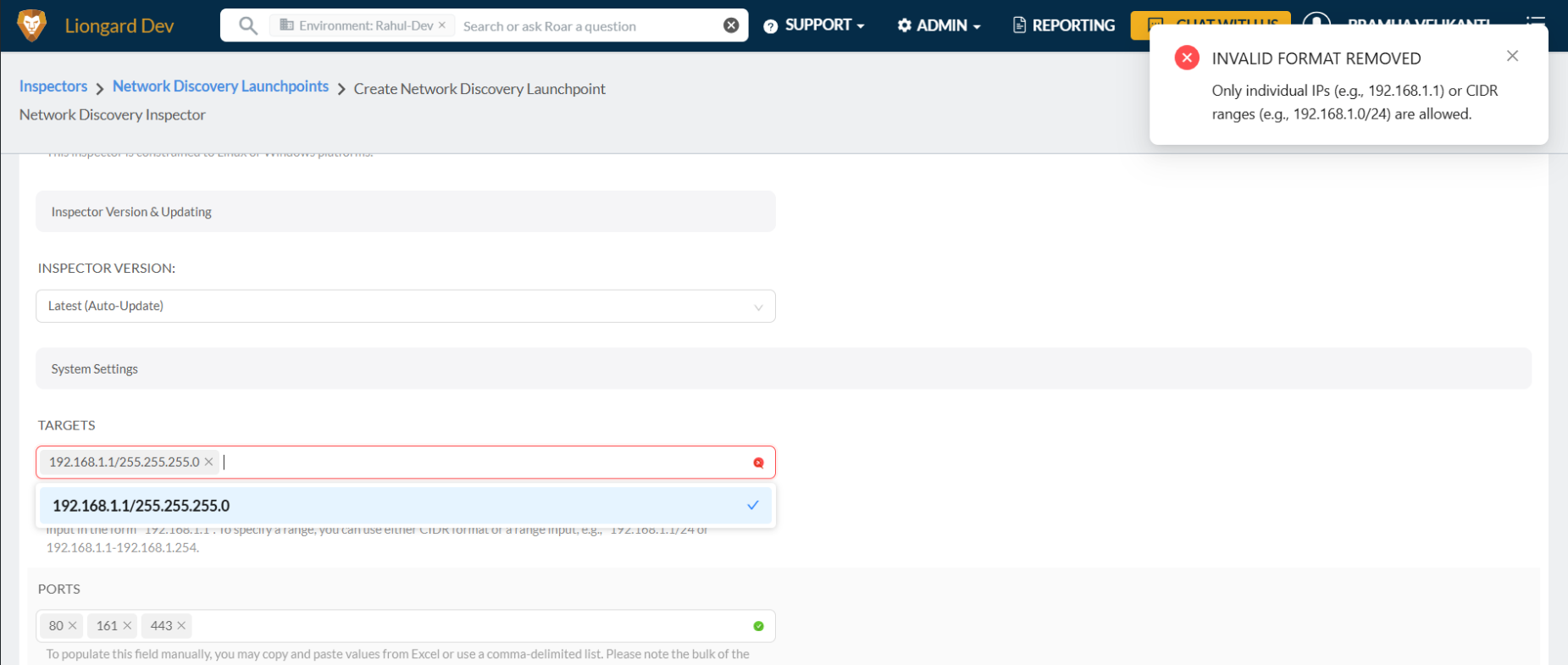Screen dimensions: 1568x665
Task: Click the Liongard lion logo
Action: click(32, 25)
